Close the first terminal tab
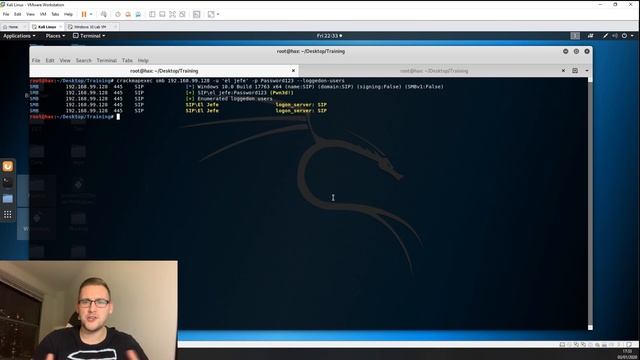 coord(293,71)
